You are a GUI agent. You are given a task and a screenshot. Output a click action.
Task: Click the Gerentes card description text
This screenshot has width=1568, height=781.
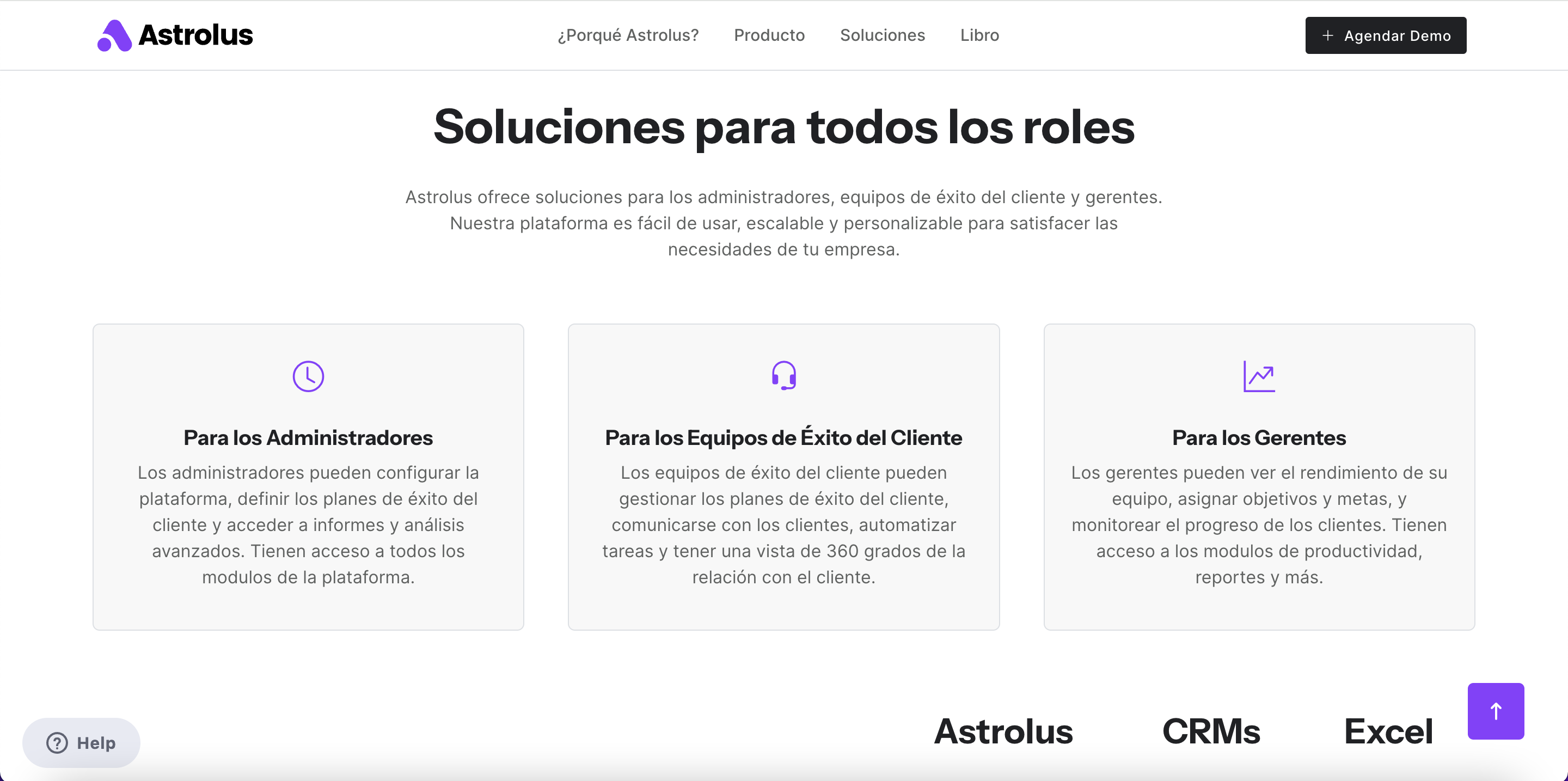pyautogui.click(x=1259, y=524)
